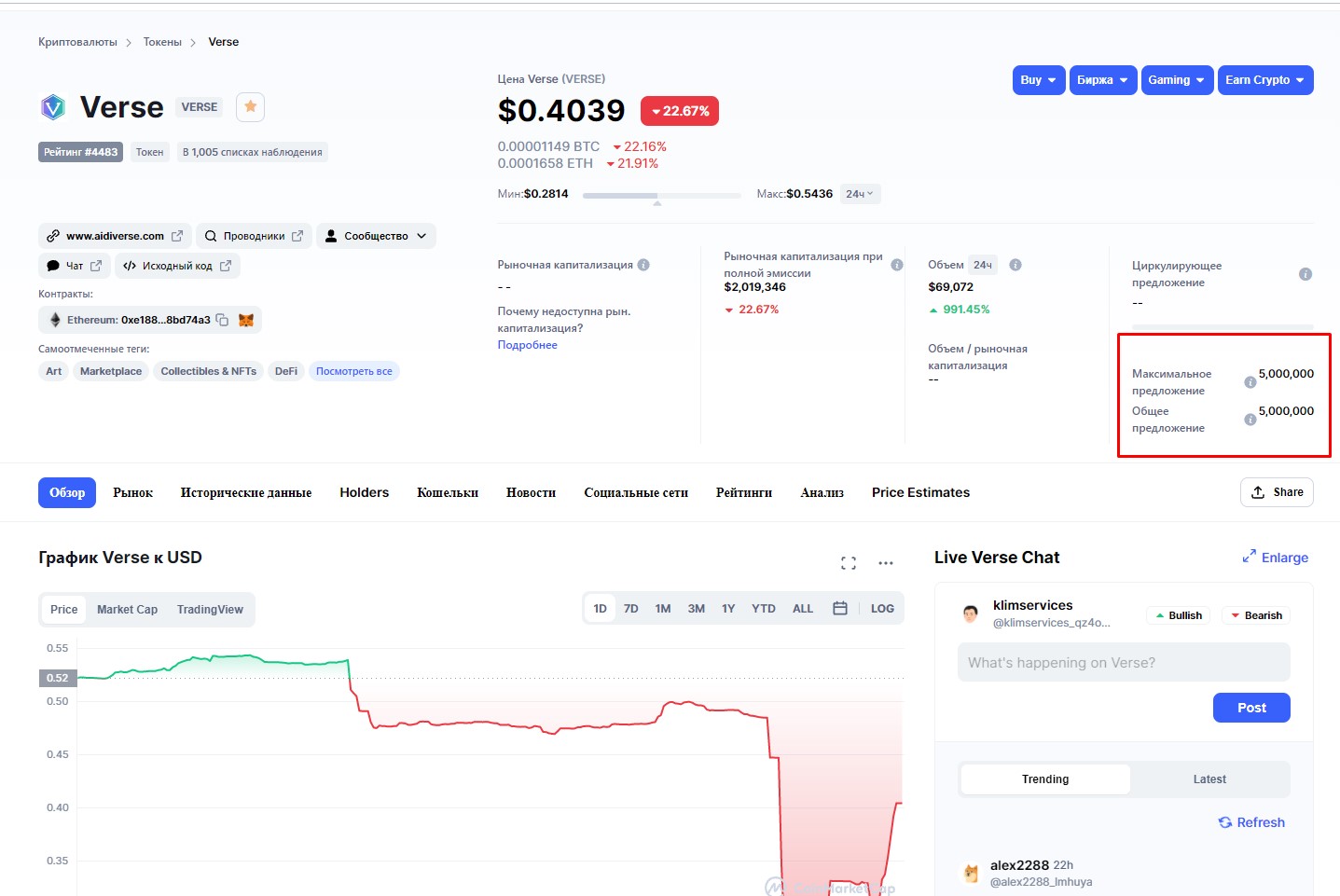1340x896 pixels.
Task: Mark sentiment as Bearish
Action: click(x=1255, y=615)
